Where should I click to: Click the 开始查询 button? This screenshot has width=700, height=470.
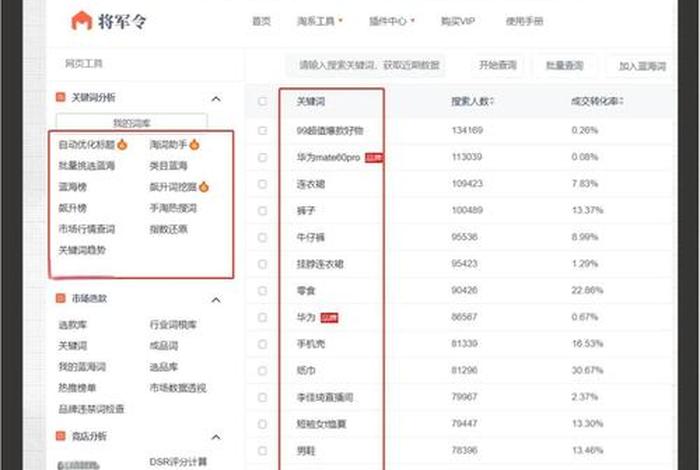[498, 65]
